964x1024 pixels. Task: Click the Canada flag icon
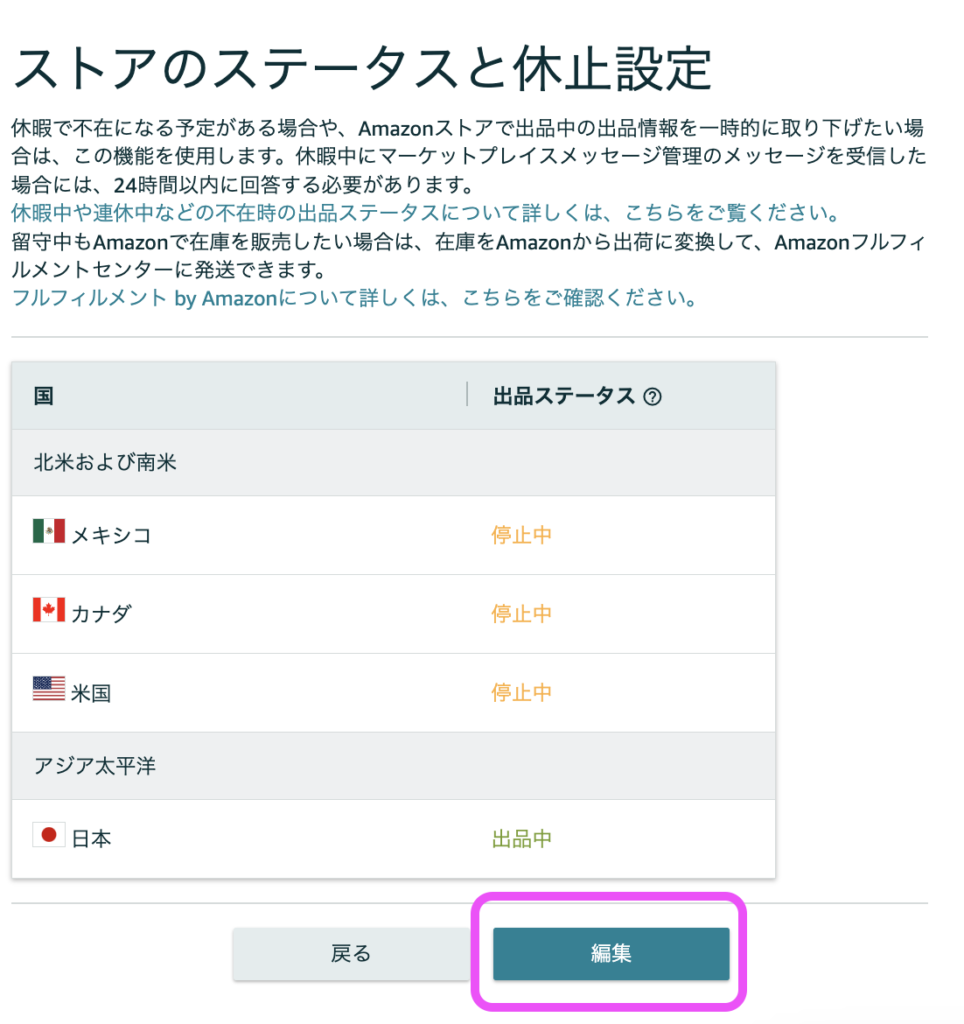point(48,611)
